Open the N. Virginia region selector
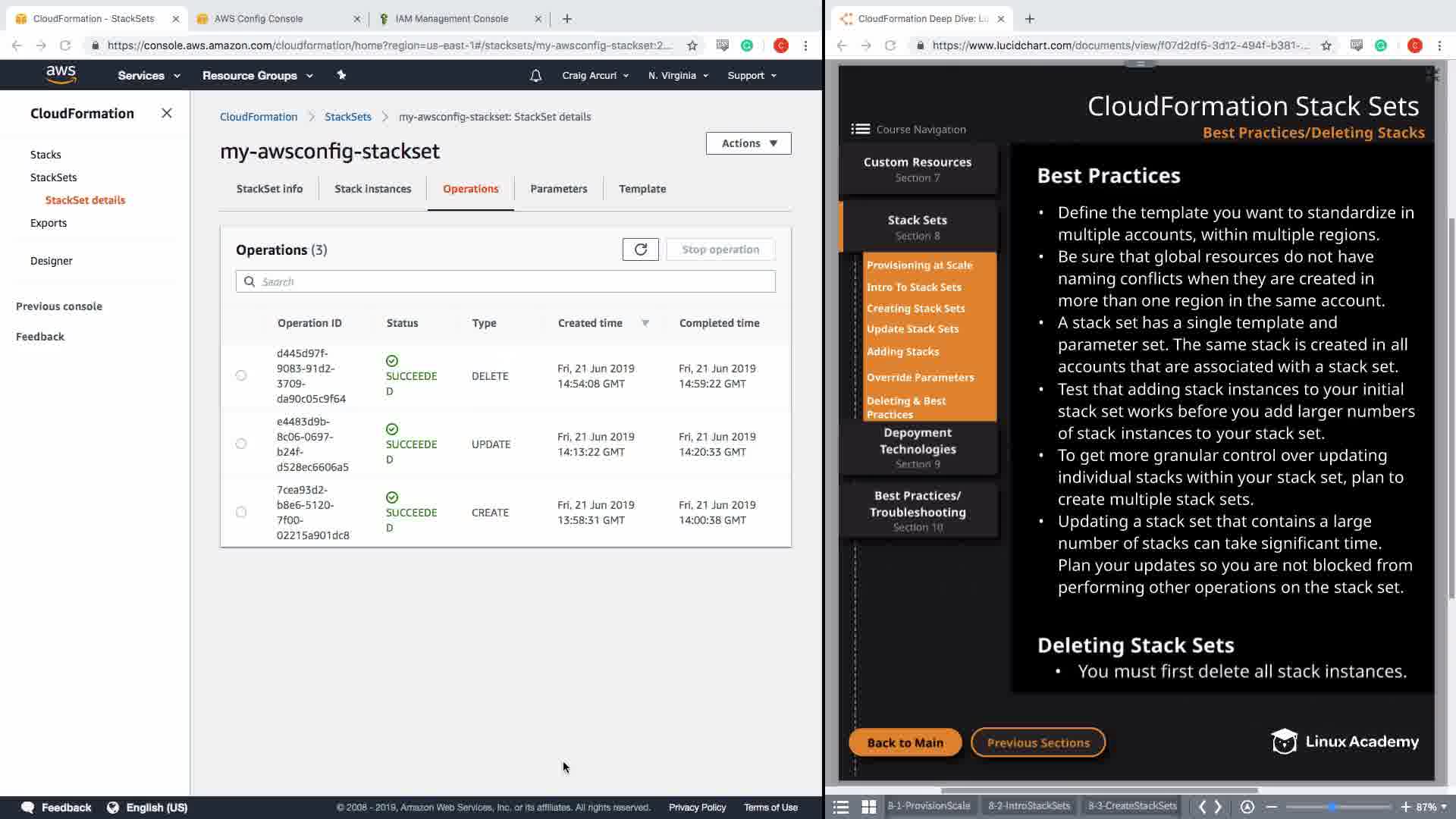 pos(678,75)
